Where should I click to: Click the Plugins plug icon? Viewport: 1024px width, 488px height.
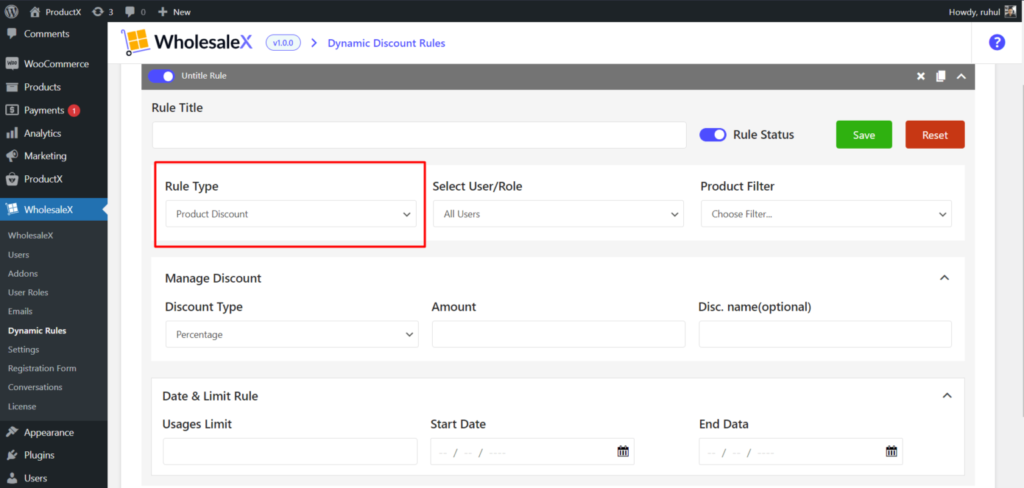(x=12, y=455)
